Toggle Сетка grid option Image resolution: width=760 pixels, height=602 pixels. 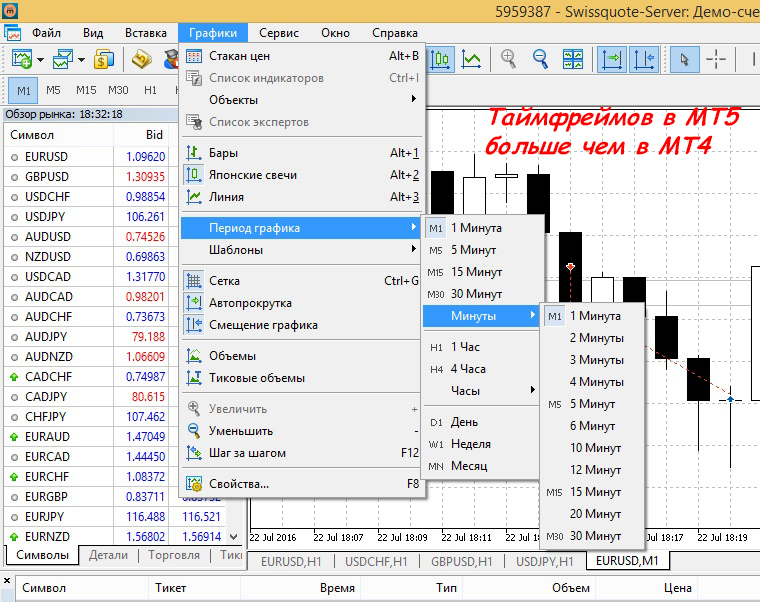pyautogui.click(x=301, y=281)
